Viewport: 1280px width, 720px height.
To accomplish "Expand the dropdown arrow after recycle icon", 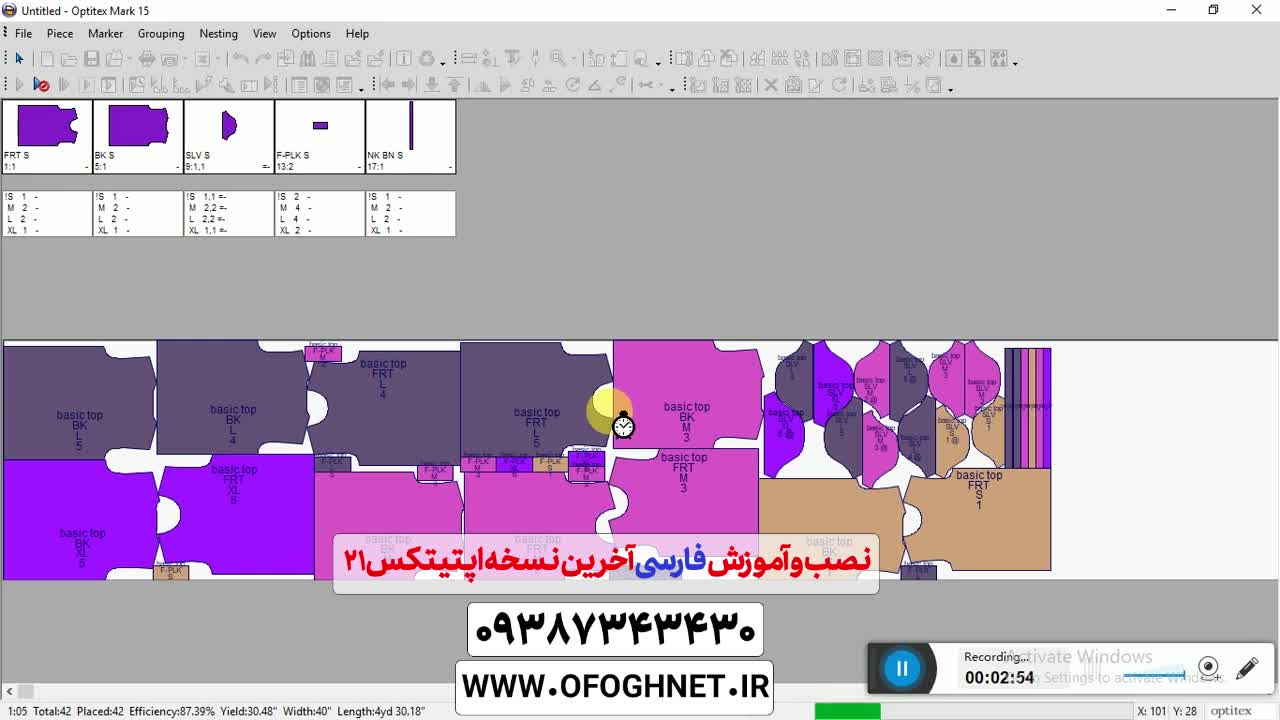I will [443, 62].
